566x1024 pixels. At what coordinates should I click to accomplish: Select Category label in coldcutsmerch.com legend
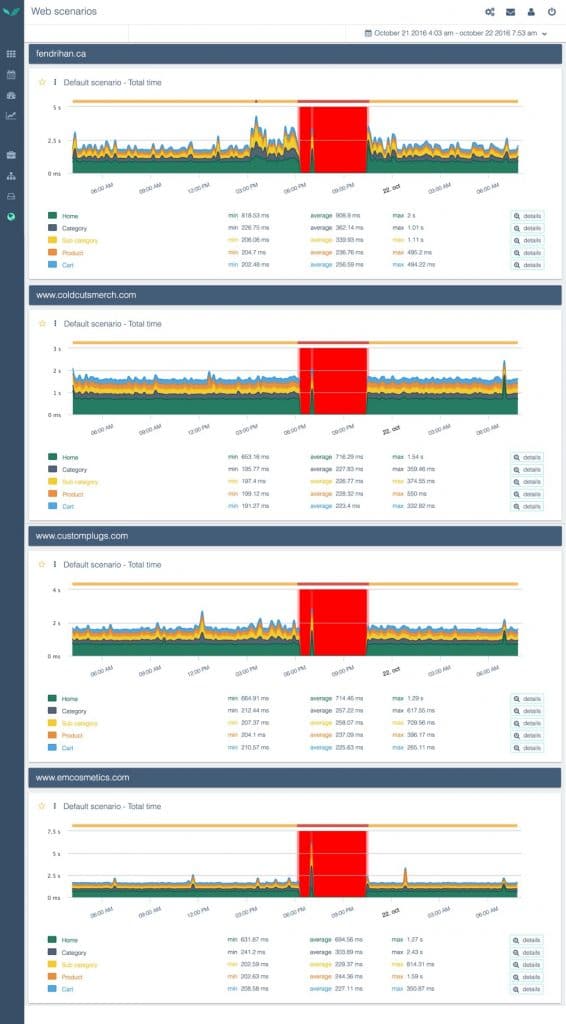click(x=74, y=470)
